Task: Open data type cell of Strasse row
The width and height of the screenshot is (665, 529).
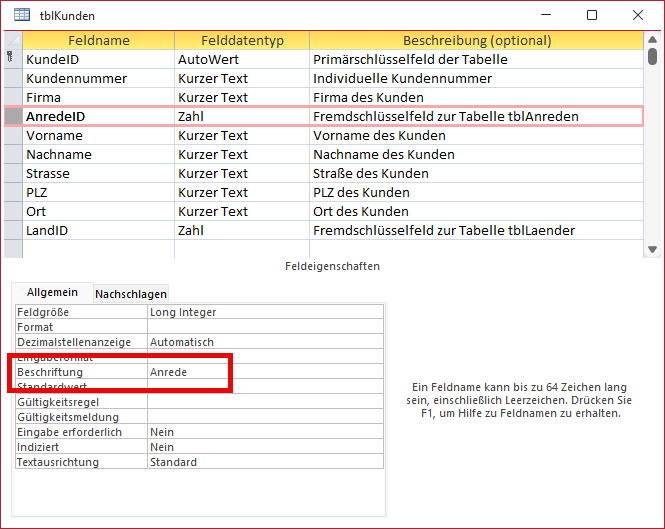Action: pyautogui.click(x=242, y=174)
